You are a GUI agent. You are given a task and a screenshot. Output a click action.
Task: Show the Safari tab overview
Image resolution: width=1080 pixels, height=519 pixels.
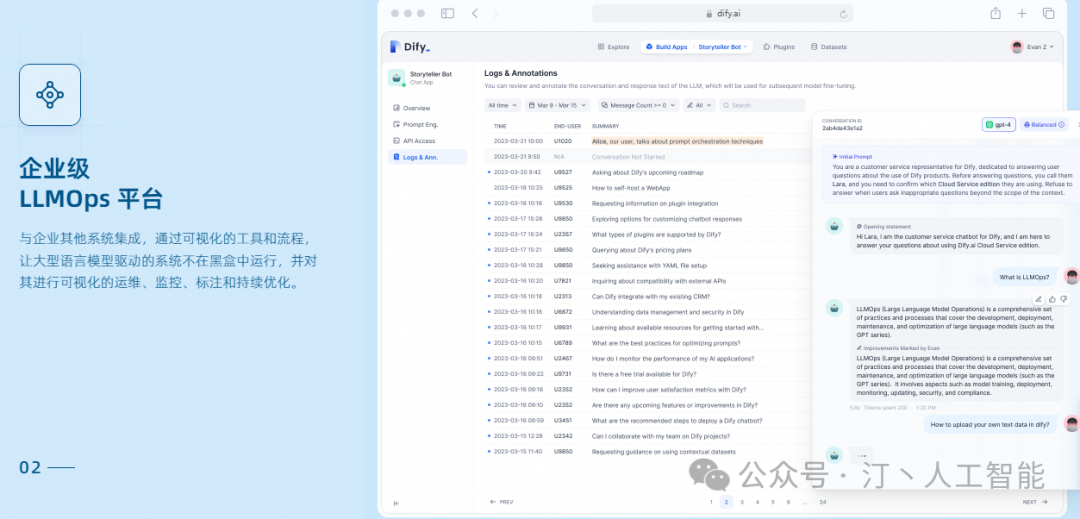click(x=1048, y=13)
